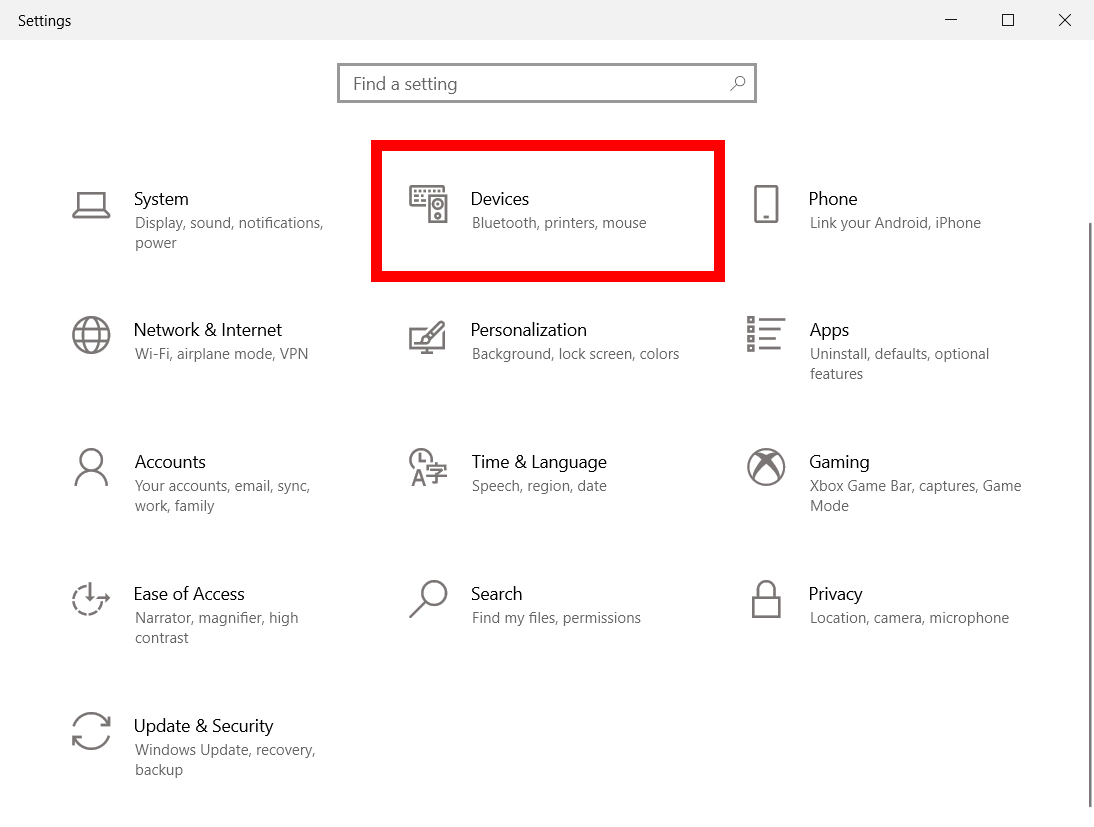Close the Settings window
The width and height of the screenshot is (1094, 827).
[1065, 20]
